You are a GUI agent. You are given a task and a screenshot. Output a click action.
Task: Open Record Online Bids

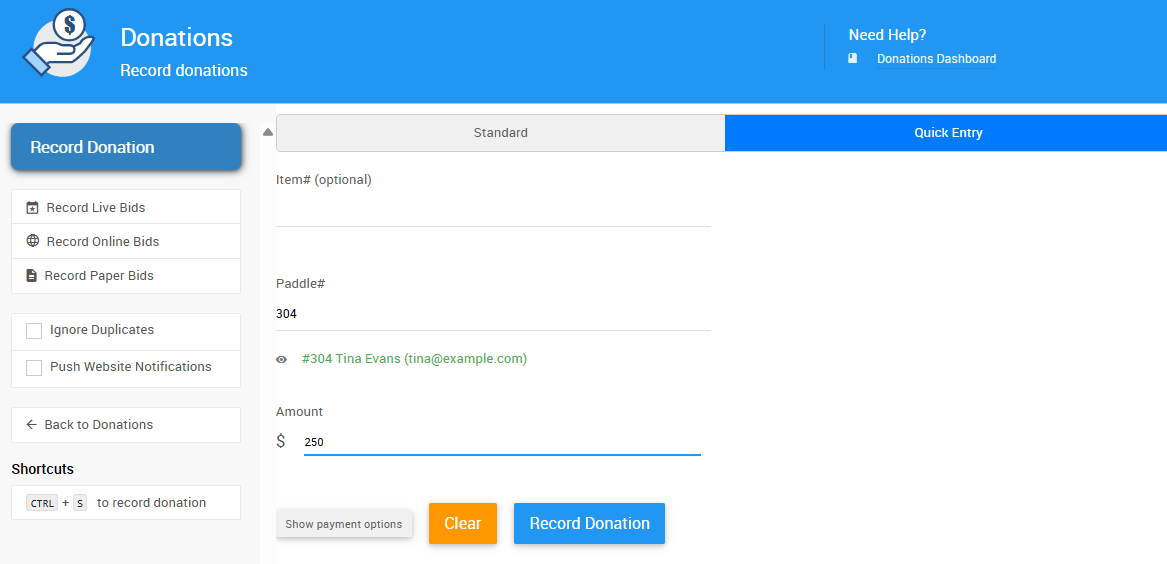[126, 241]
